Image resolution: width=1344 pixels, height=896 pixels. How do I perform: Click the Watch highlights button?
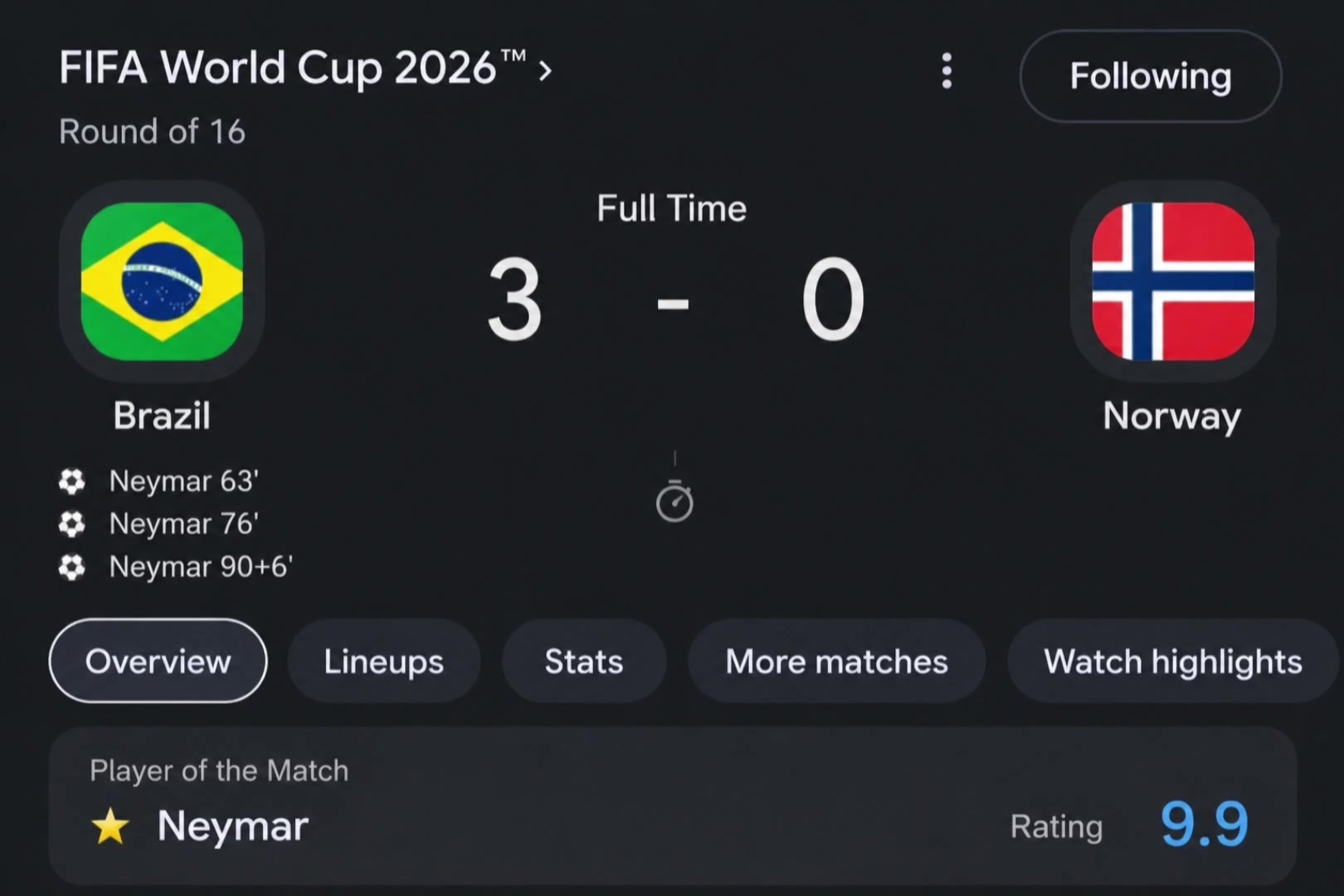(1173, 661)
